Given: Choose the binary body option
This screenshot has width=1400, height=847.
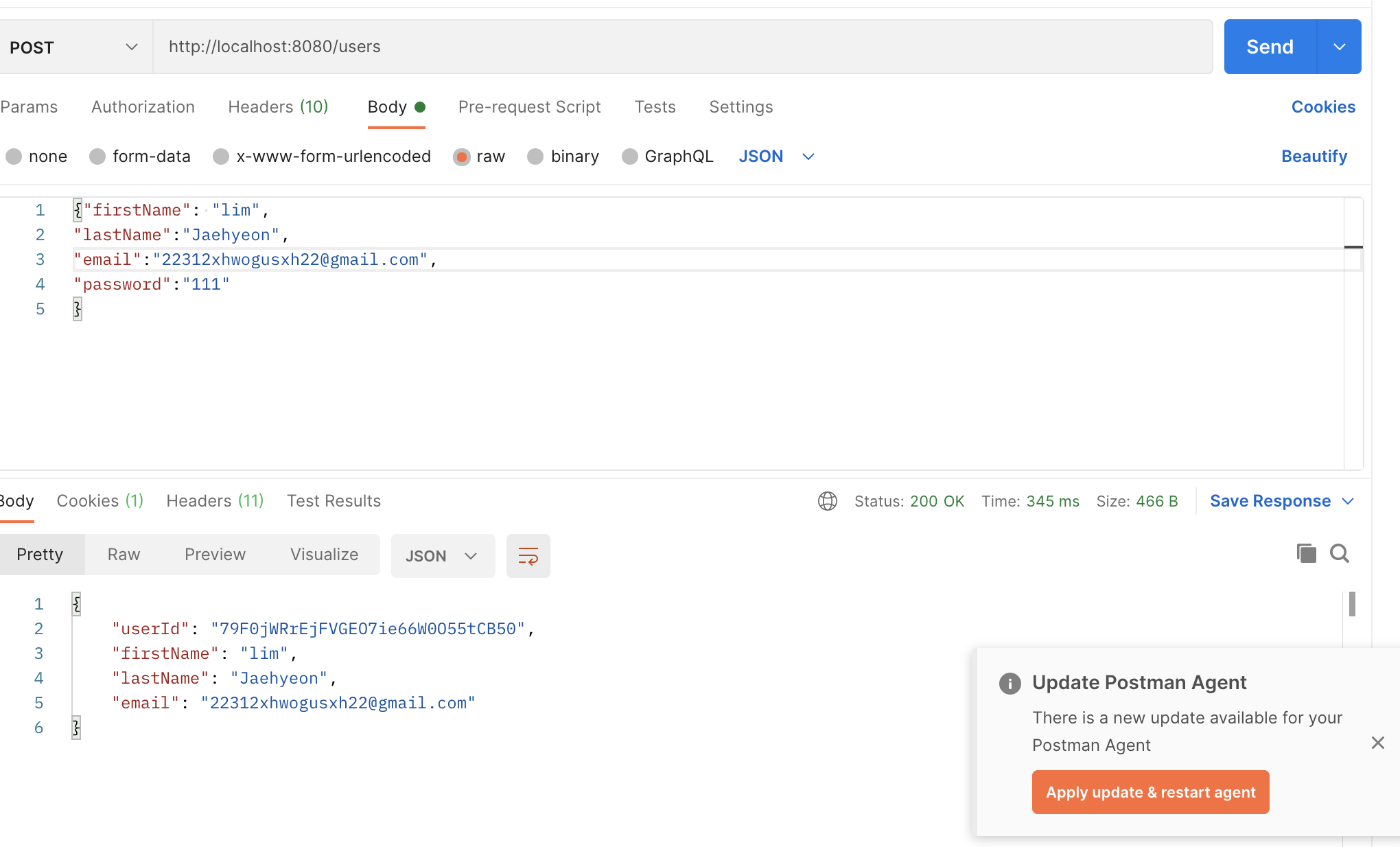Looking at the screenshot, I should (535, 156).
